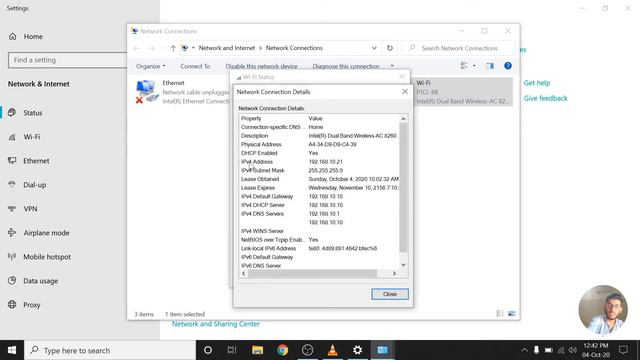Switch to large icons view in status bar
640x360 pixels.
click(511, 313)
